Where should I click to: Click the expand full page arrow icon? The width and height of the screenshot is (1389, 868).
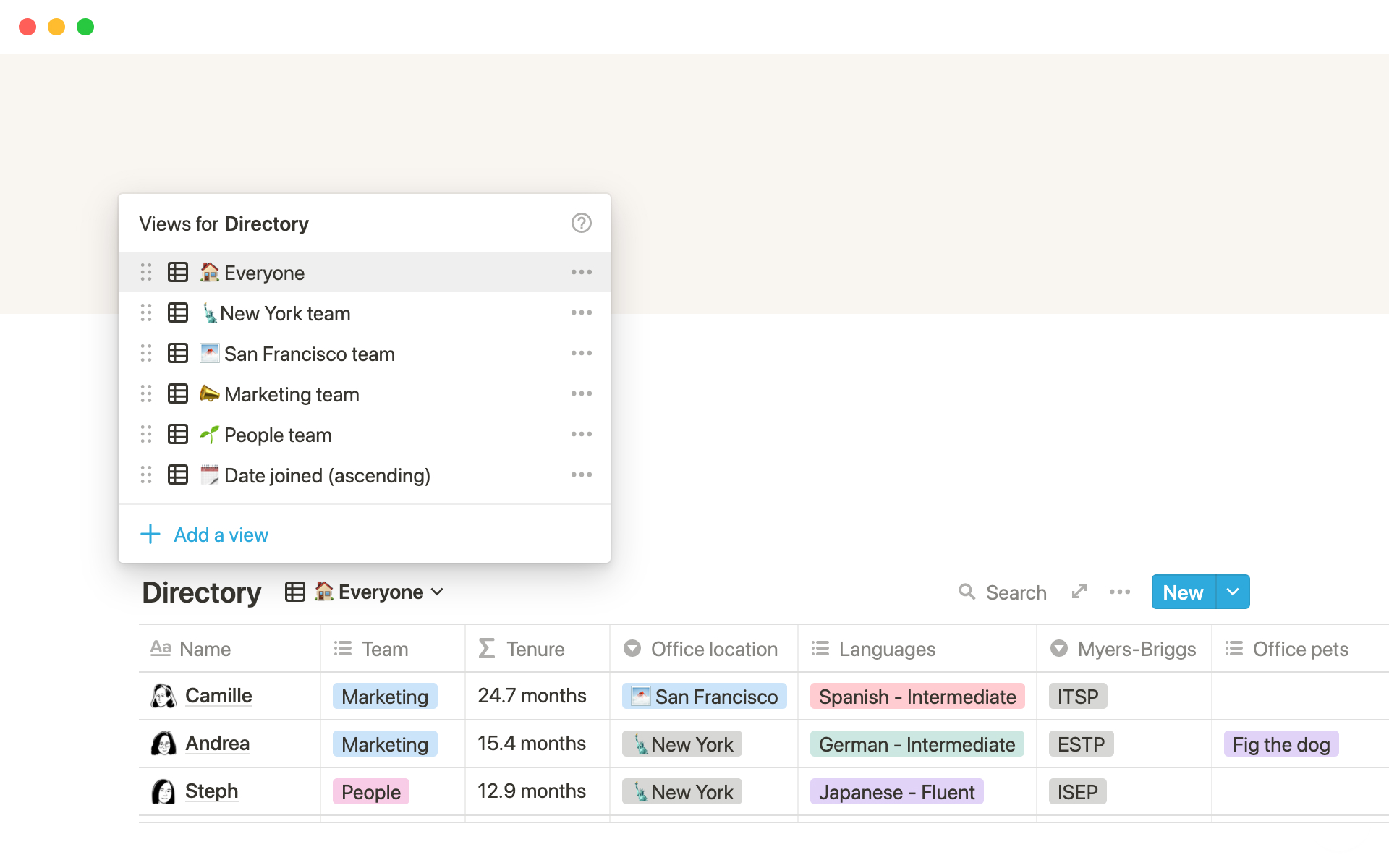point(1079,592)
